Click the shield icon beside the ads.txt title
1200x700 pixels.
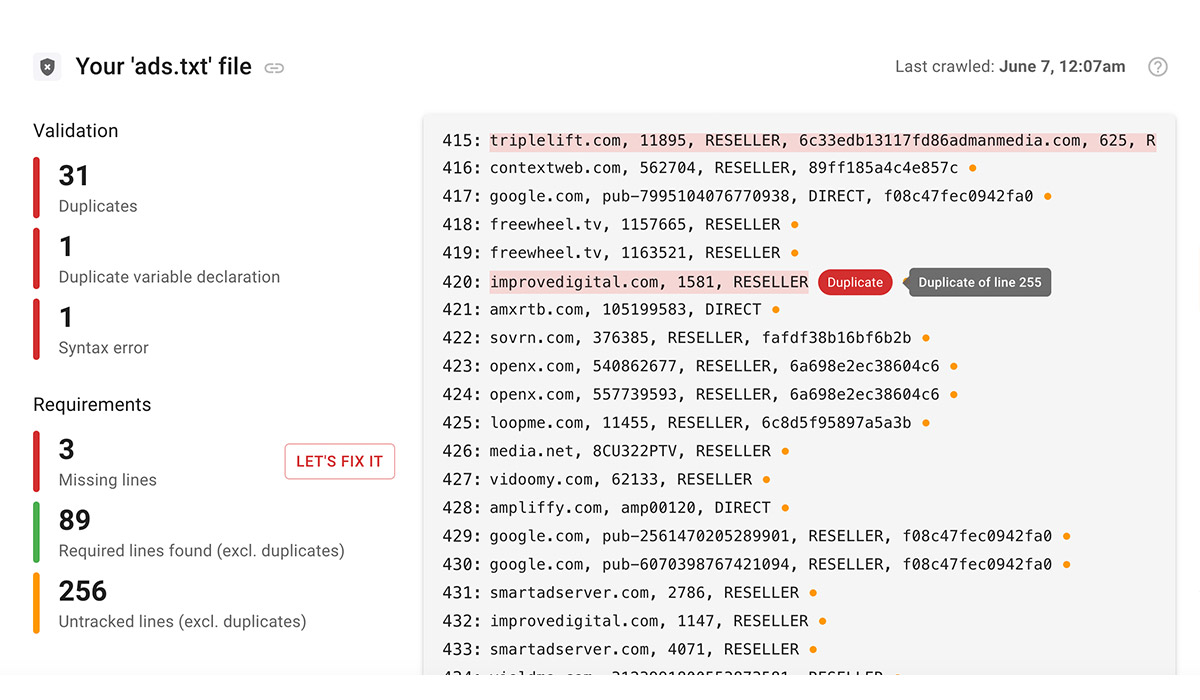click(x=47, y=67)
